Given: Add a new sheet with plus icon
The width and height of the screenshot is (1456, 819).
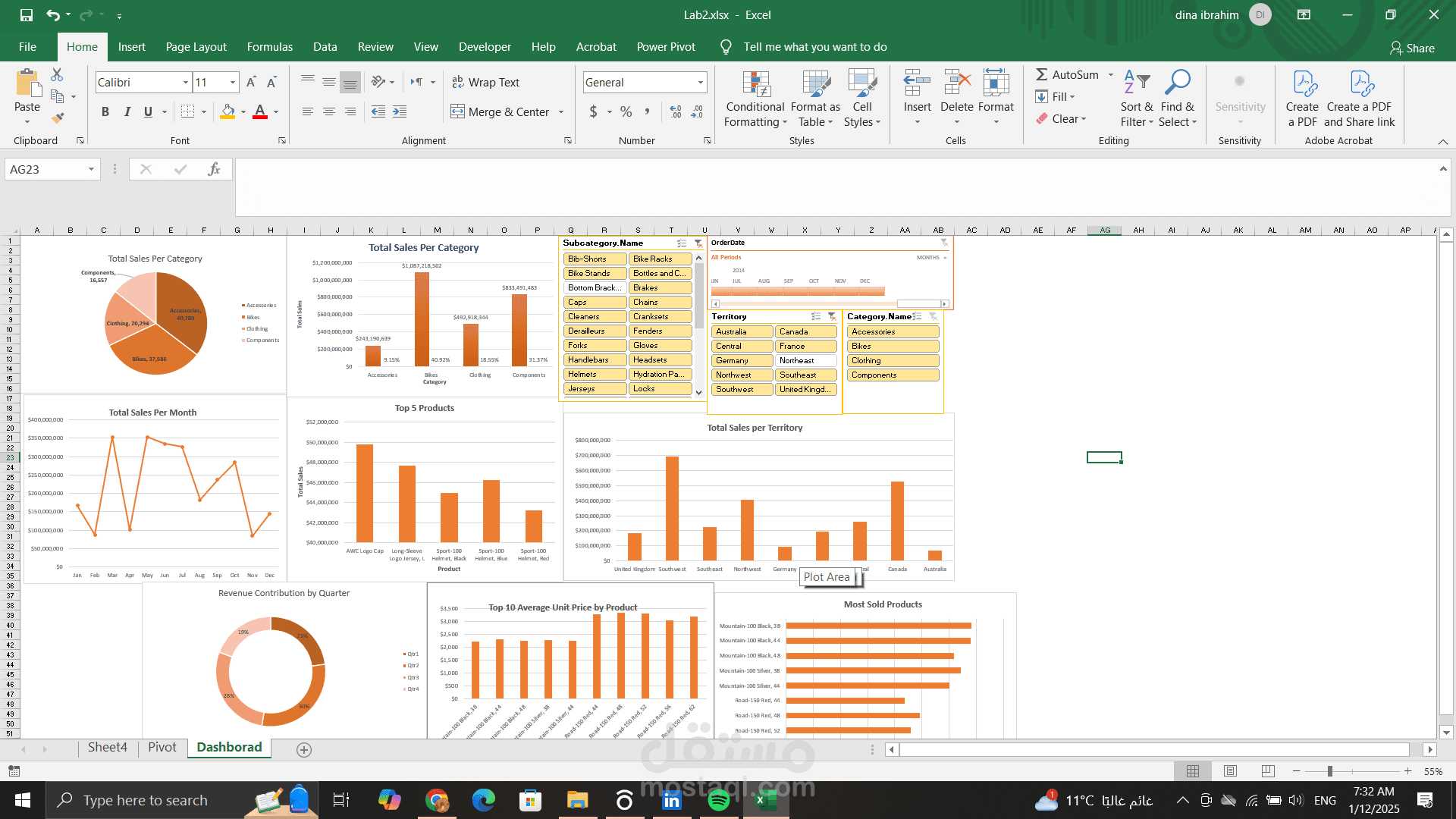Looking at the screenshot, I should click(304, 750).
